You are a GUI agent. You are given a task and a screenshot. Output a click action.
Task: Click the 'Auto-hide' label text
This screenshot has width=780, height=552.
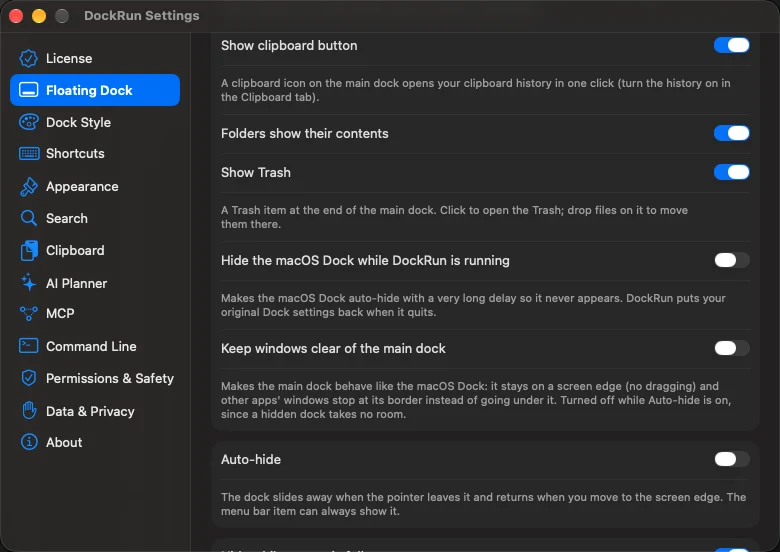[251, 459]
